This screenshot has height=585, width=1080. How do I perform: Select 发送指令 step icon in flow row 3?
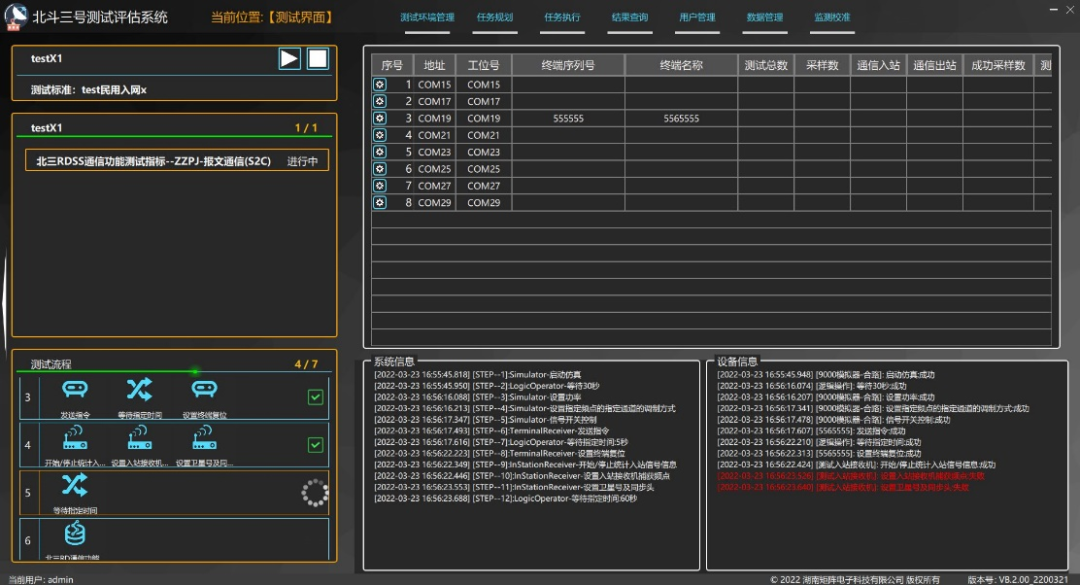75,389
